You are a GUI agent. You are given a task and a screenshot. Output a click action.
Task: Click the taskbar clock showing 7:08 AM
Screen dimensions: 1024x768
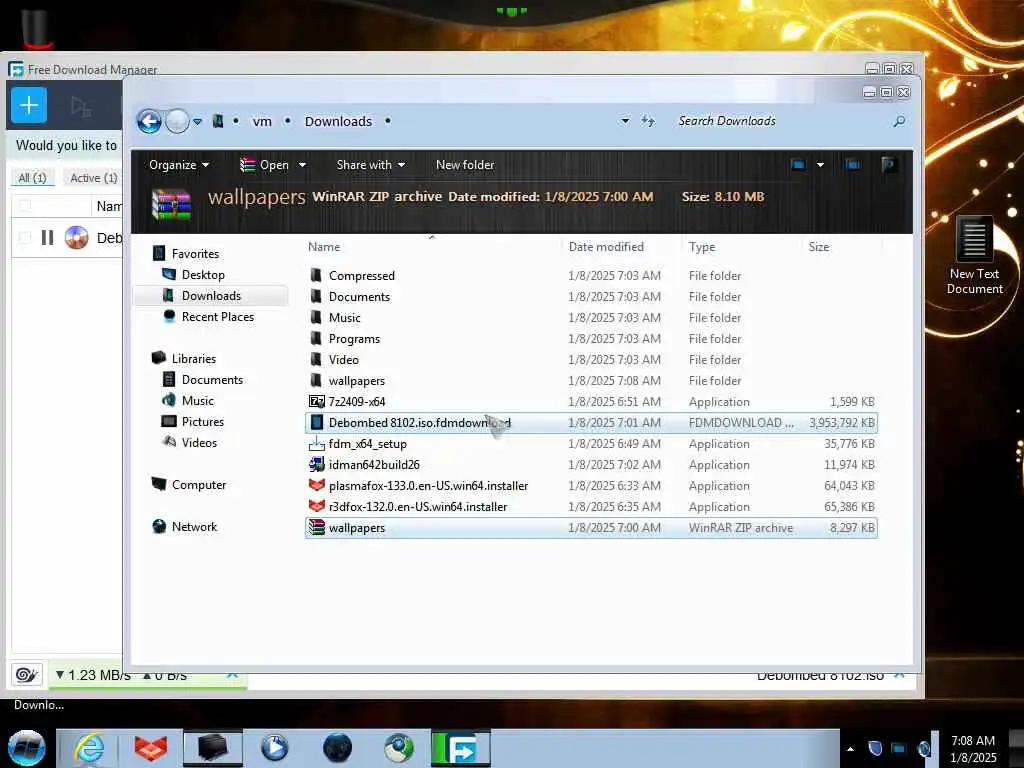(973, 749)
